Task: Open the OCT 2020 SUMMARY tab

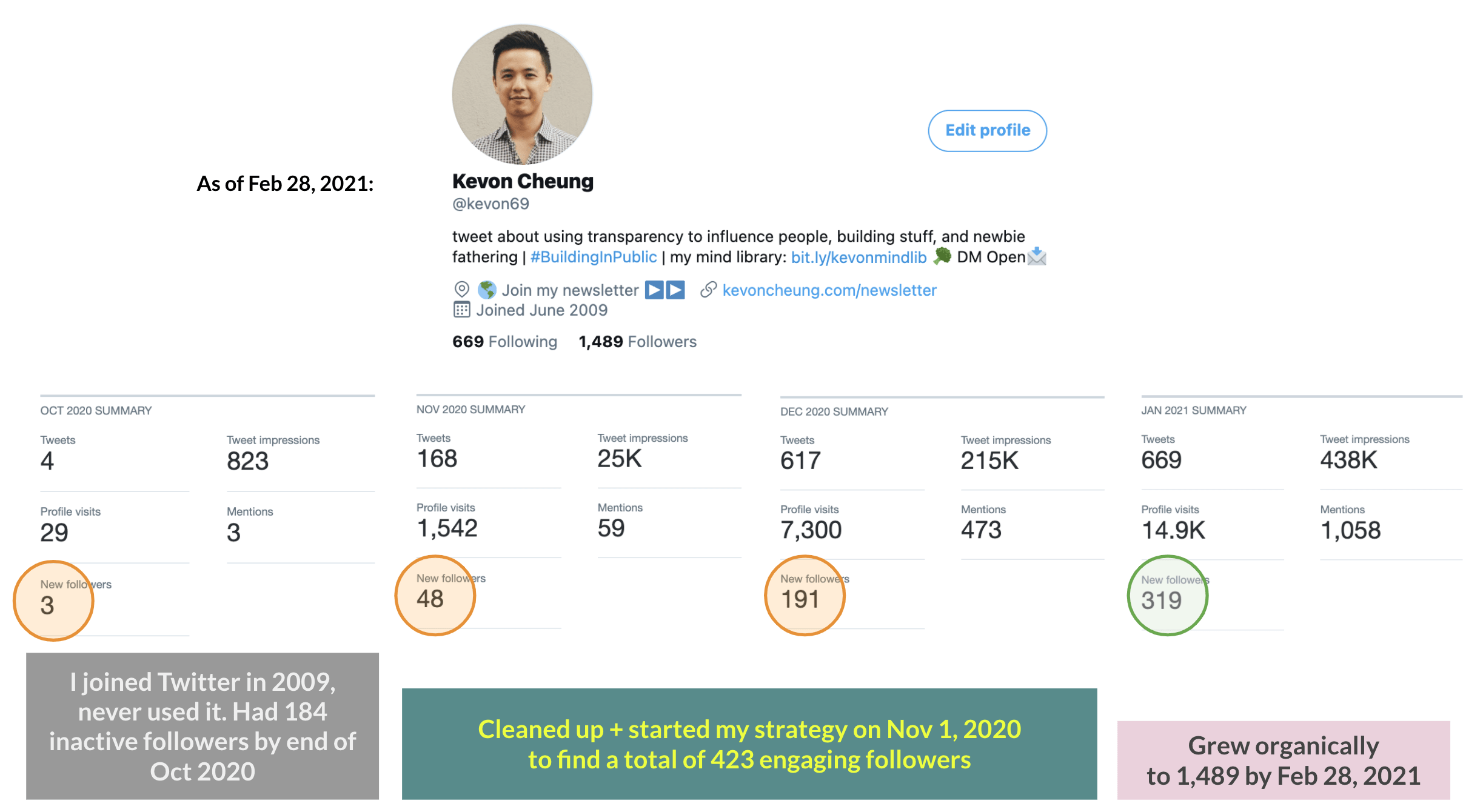Action: pos(95,410)
